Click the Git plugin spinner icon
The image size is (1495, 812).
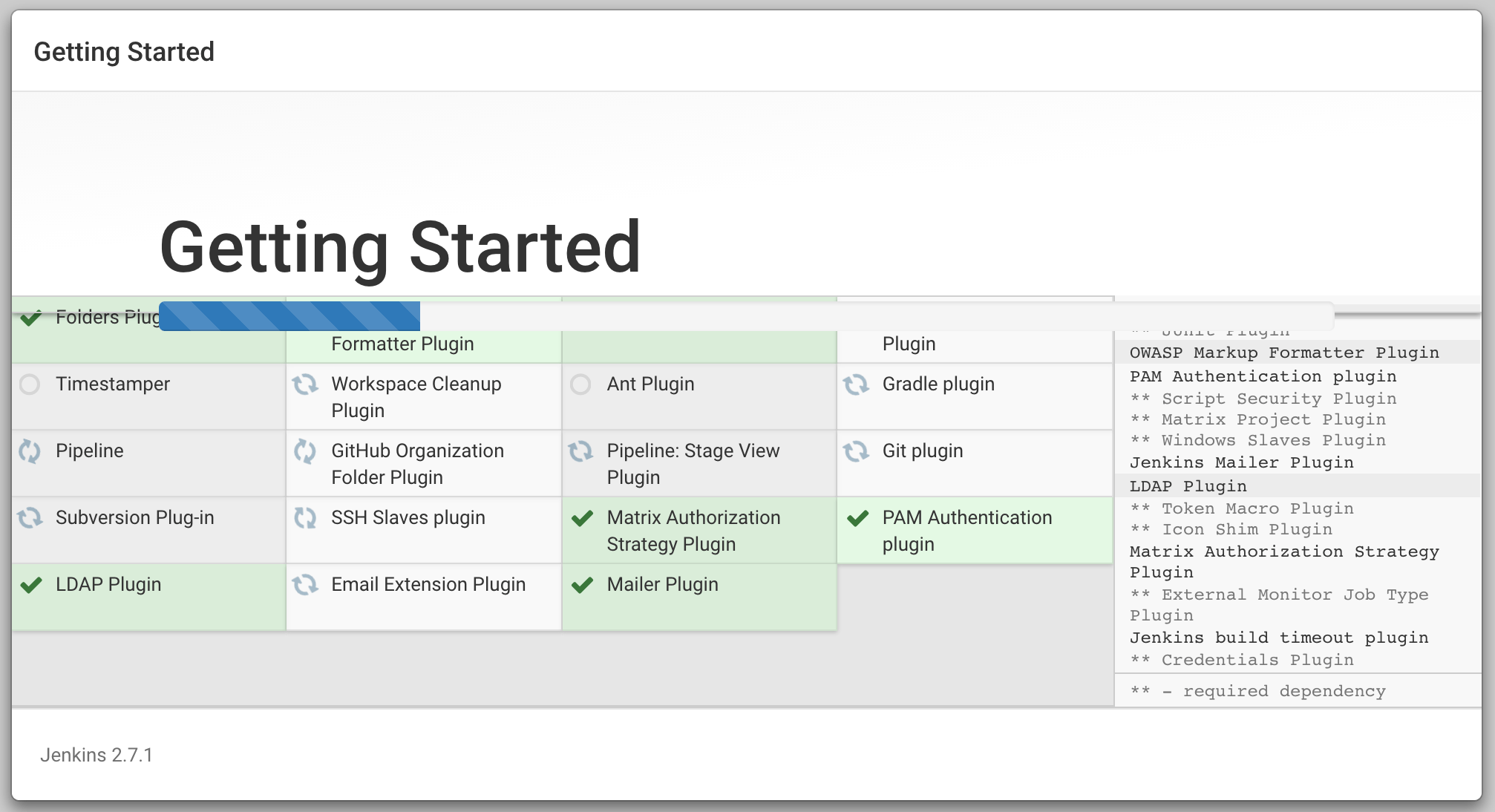click(x=856, y=451)
